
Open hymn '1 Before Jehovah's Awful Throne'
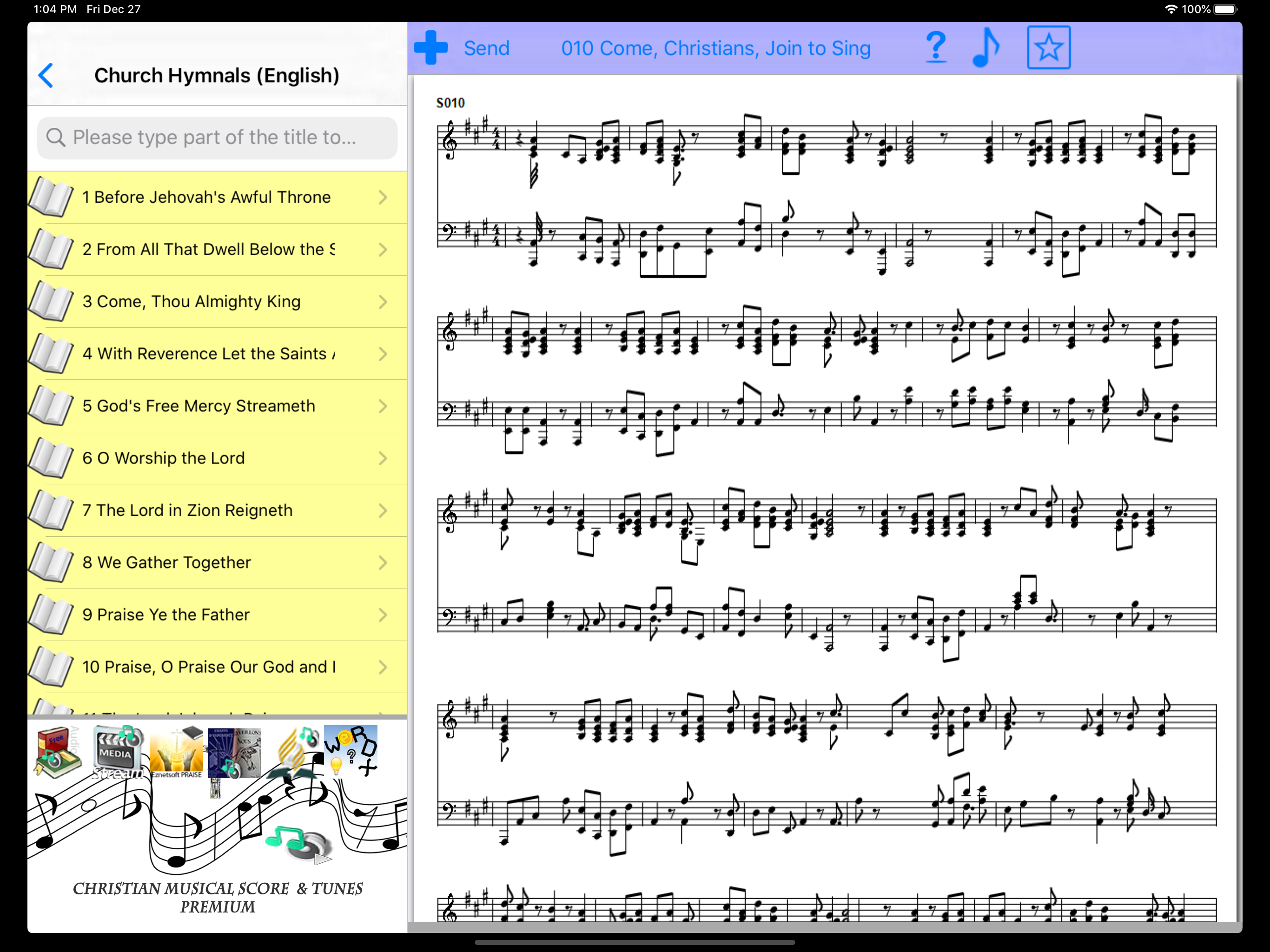click(218, 198)
